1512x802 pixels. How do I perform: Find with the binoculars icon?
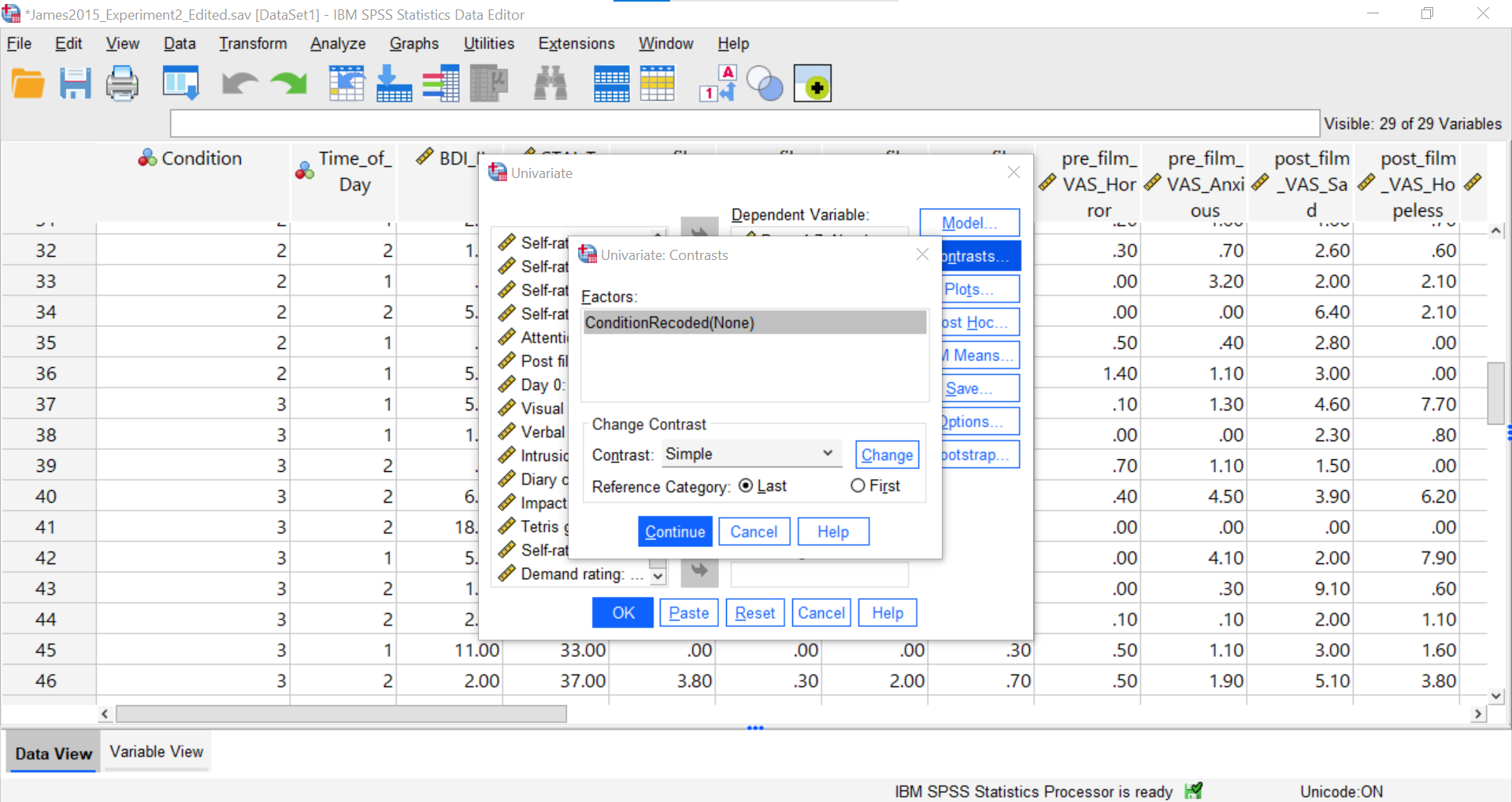pyautogui.click(x=550, y=84)
